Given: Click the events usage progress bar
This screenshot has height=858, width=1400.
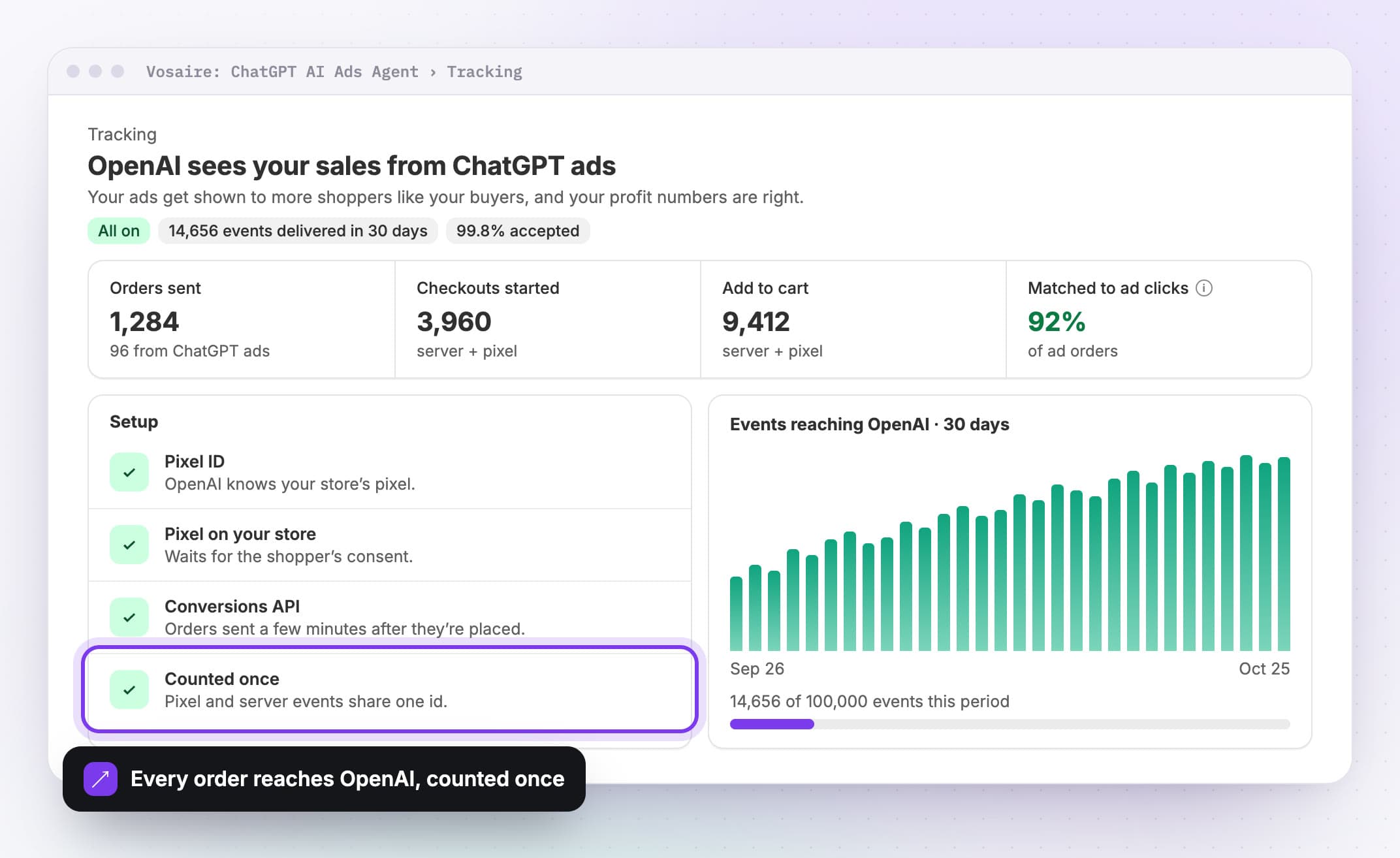Looking at the screenshot, I should click(x=1010, y=724).
